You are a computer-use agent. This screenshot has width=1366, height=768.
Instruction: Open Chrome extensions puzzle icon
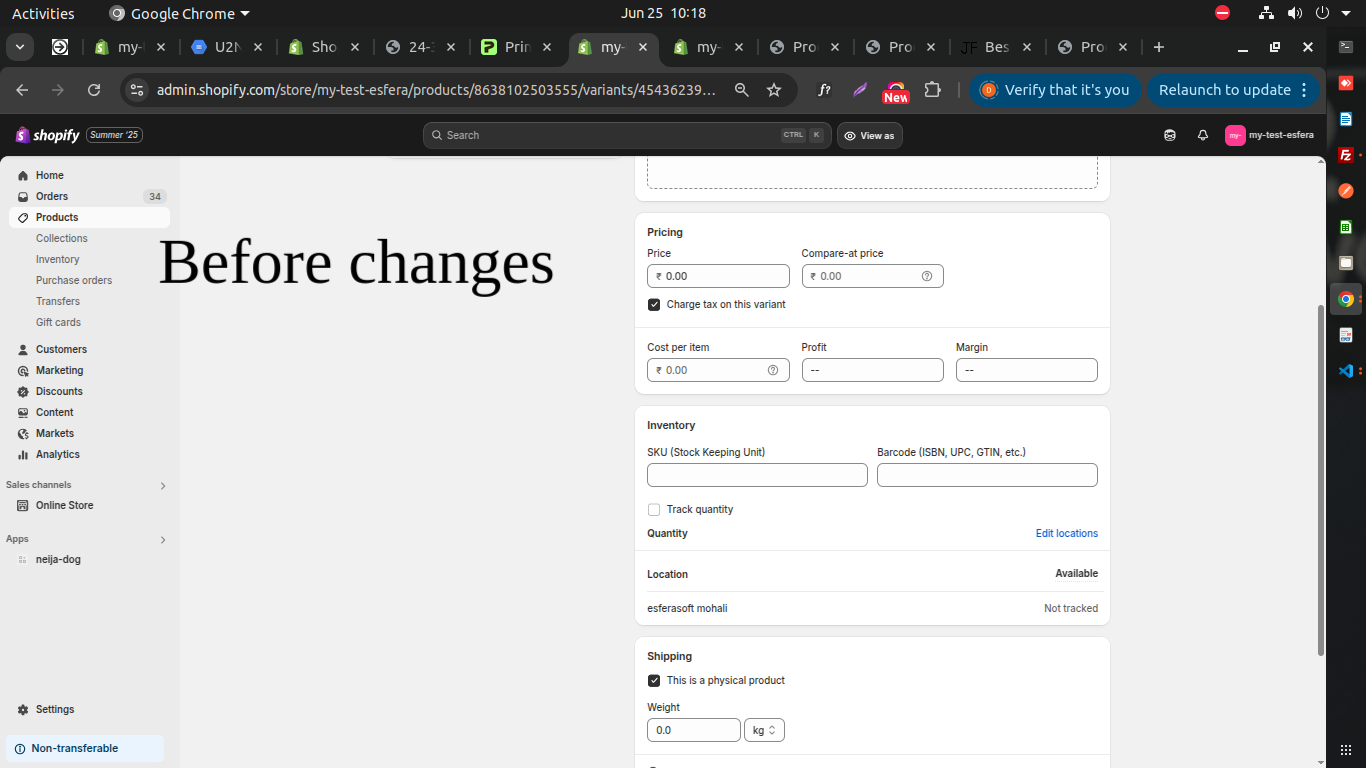[x=932, y=90]
